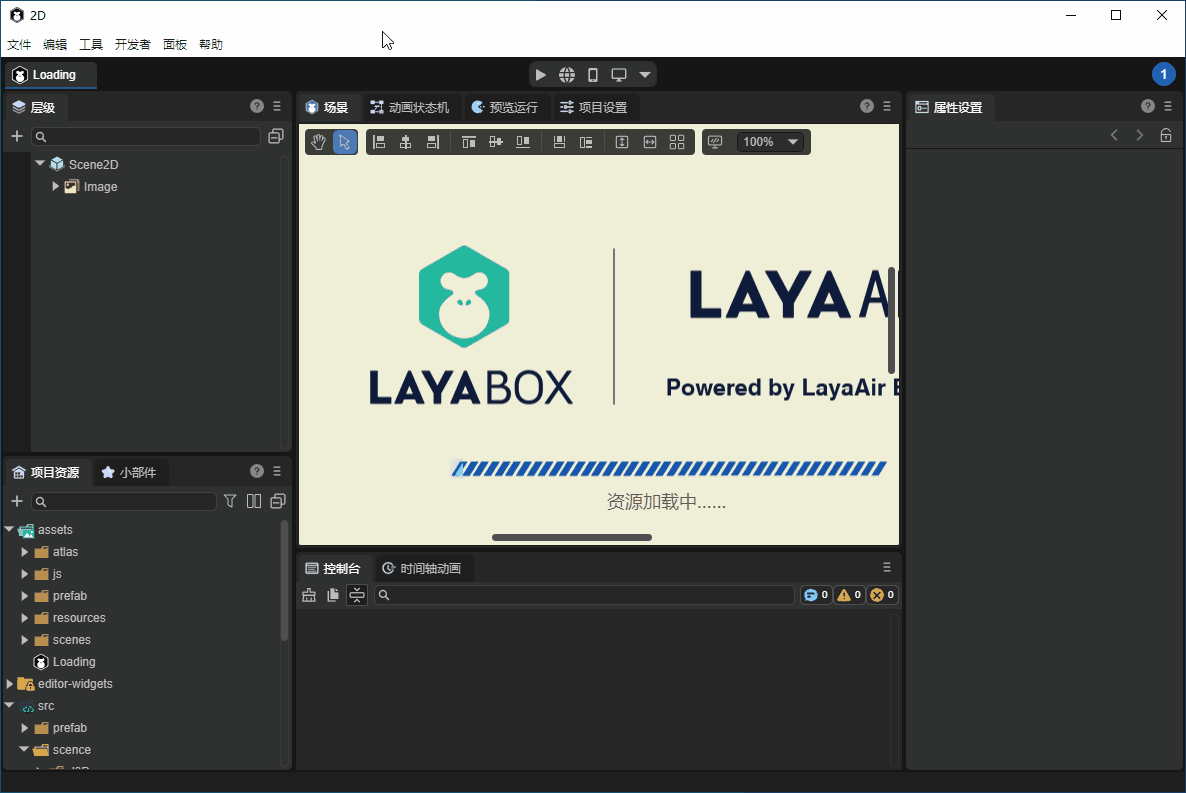Select the Loading scene file in assets
The width and height of the screenshot is (1186, 793).
click(x=73, y=662)
